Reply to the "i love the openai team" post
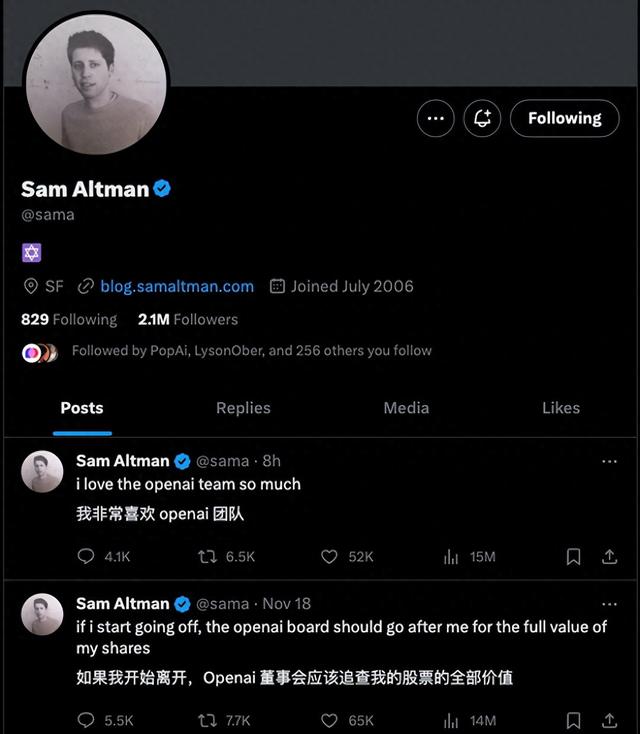This screenshot has width=640, height=734. pyautogui.click(x=86, y=556)
